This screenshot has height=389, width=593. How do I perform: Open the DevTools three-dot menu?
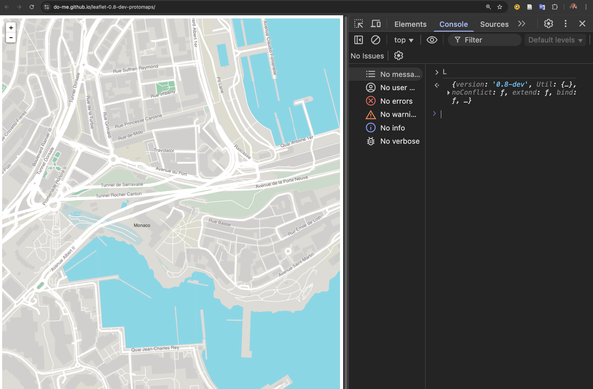click(x=565, y=24)
